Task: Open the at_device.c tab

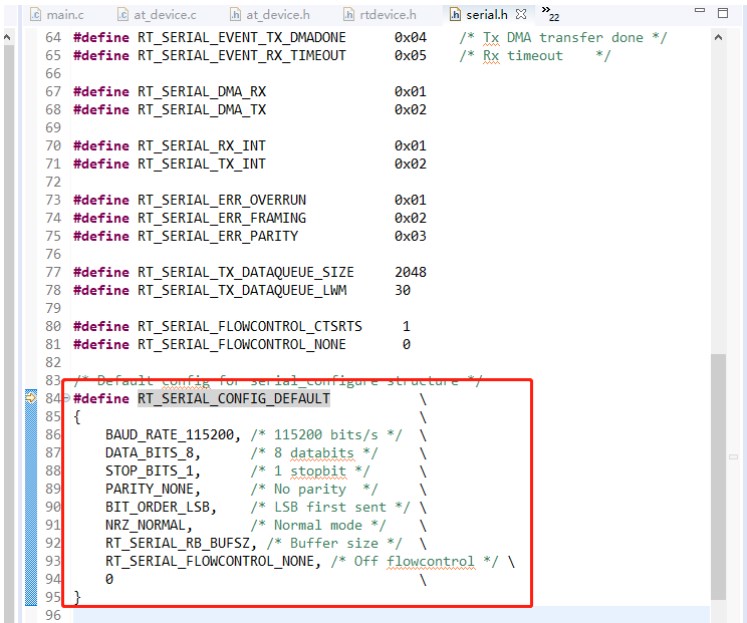Action: click(x=157, y=15)
